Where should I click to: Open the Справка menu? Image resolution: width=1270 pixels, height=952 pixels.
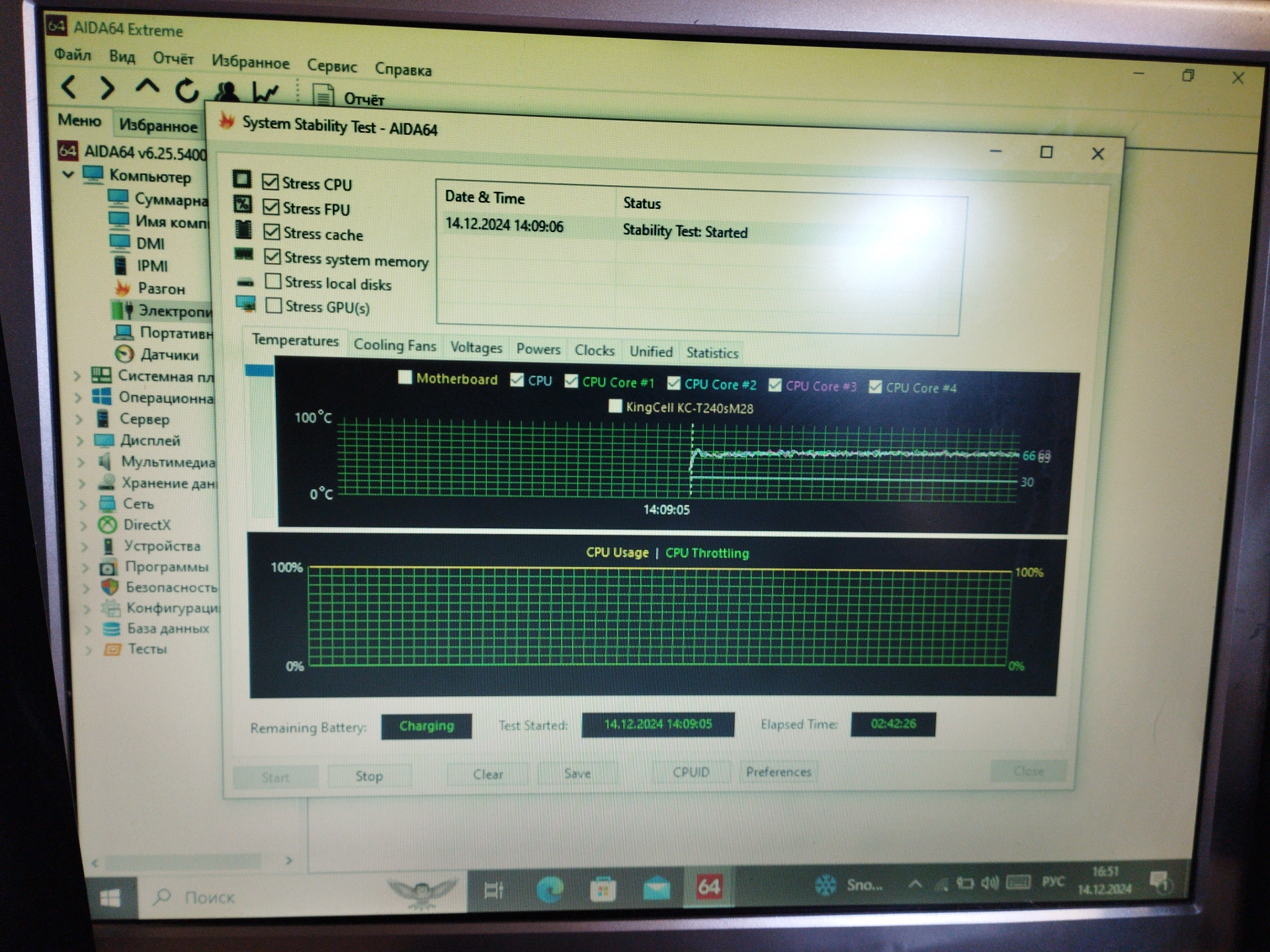click(403, 69)
